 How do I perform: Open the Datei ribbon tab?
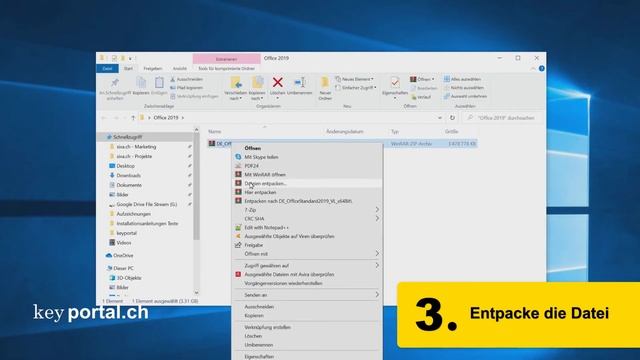point(107,69)
